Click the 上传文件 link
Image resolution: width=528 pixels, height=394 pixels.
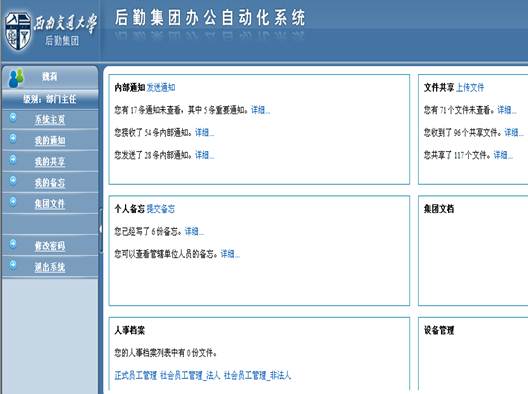pos(470,88)
